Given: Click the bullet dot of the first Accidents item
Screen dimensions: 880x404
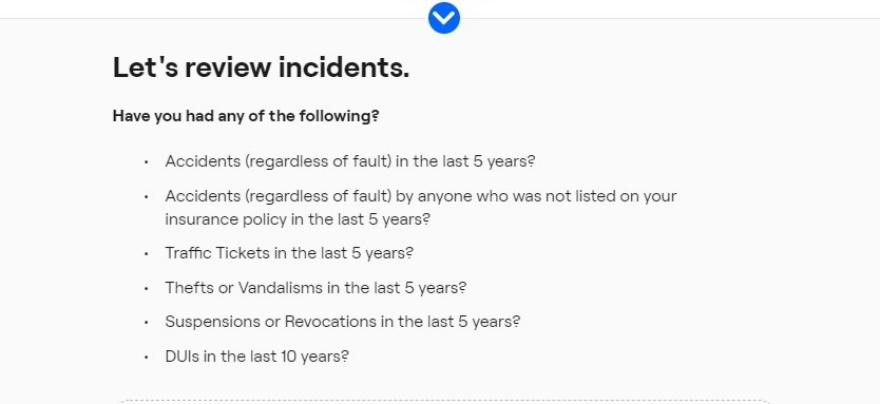Looking at the screenshot, I should coord(146,162).
